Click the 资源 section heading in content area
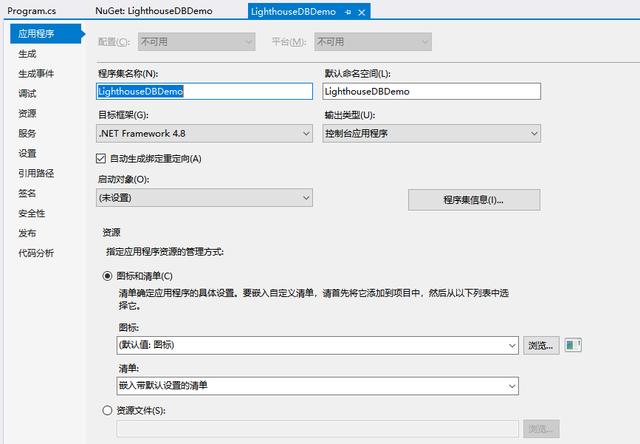Screen dimensions: 640x444 click(111, 233)
